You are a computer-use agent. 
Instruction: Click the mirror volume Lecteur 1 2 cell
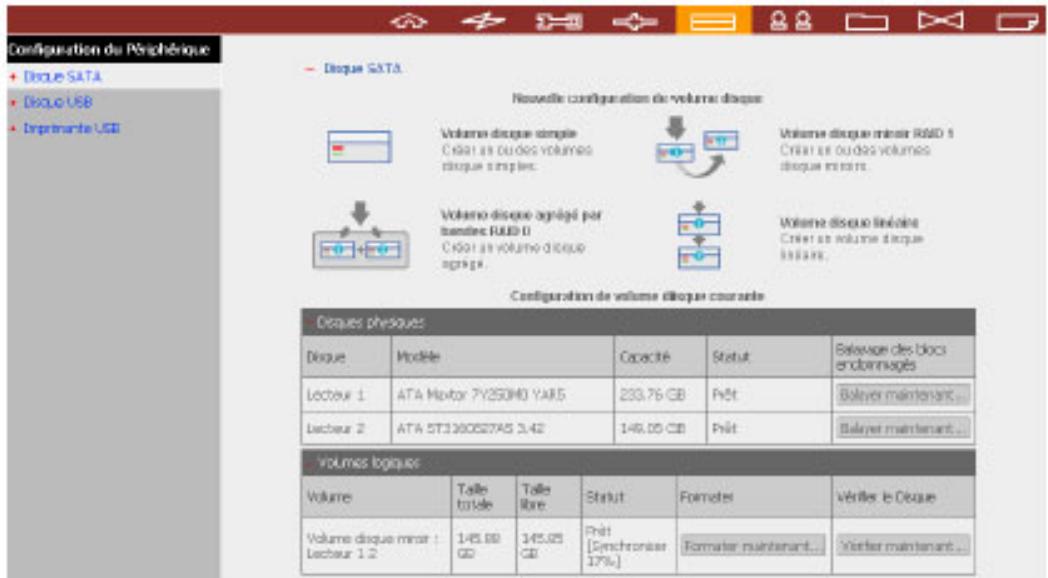tap(376, 546)
